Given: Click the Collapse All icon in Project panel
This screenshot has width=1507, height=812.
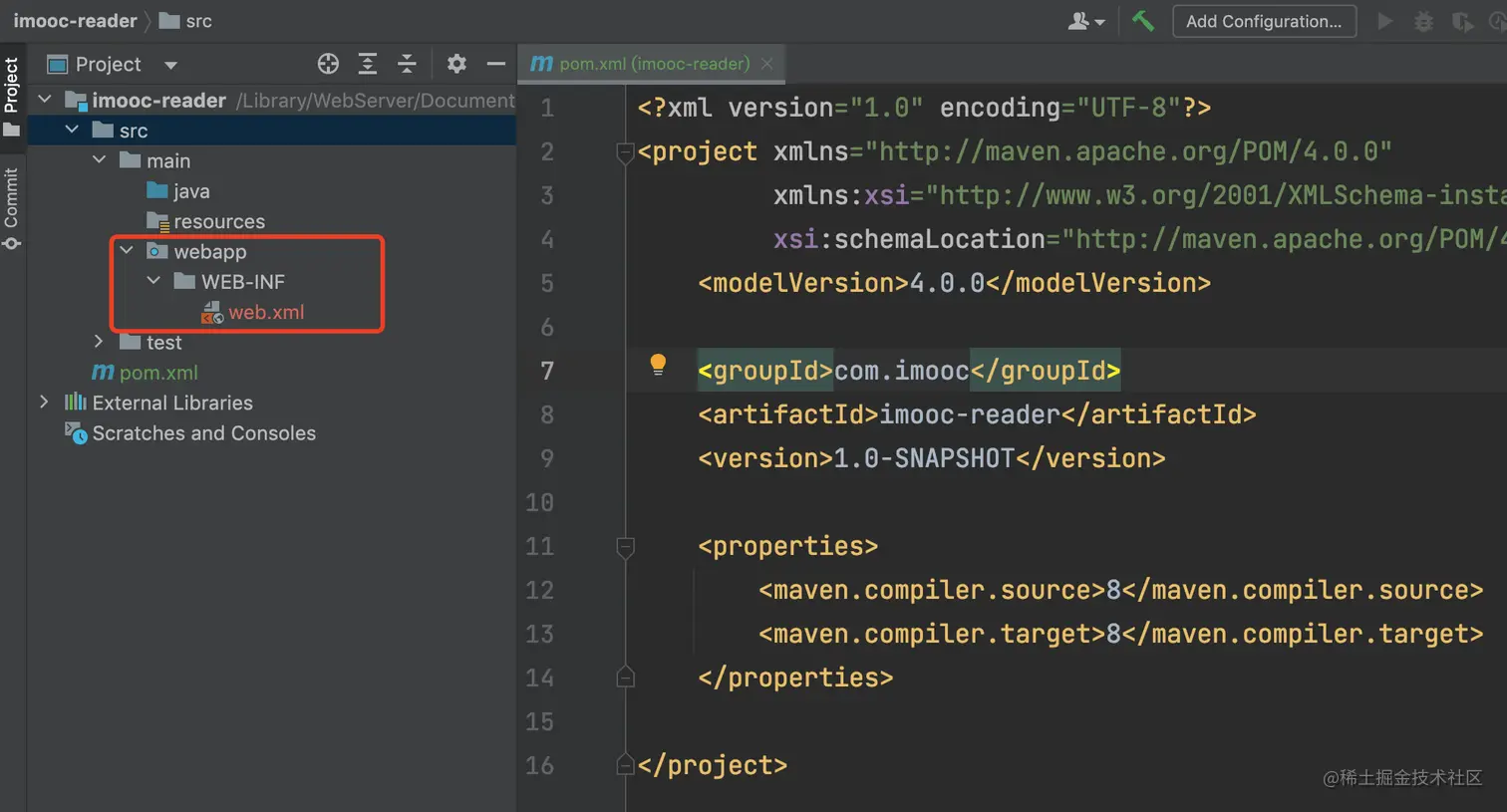Looking at the screenshot, I should point(407,64).
